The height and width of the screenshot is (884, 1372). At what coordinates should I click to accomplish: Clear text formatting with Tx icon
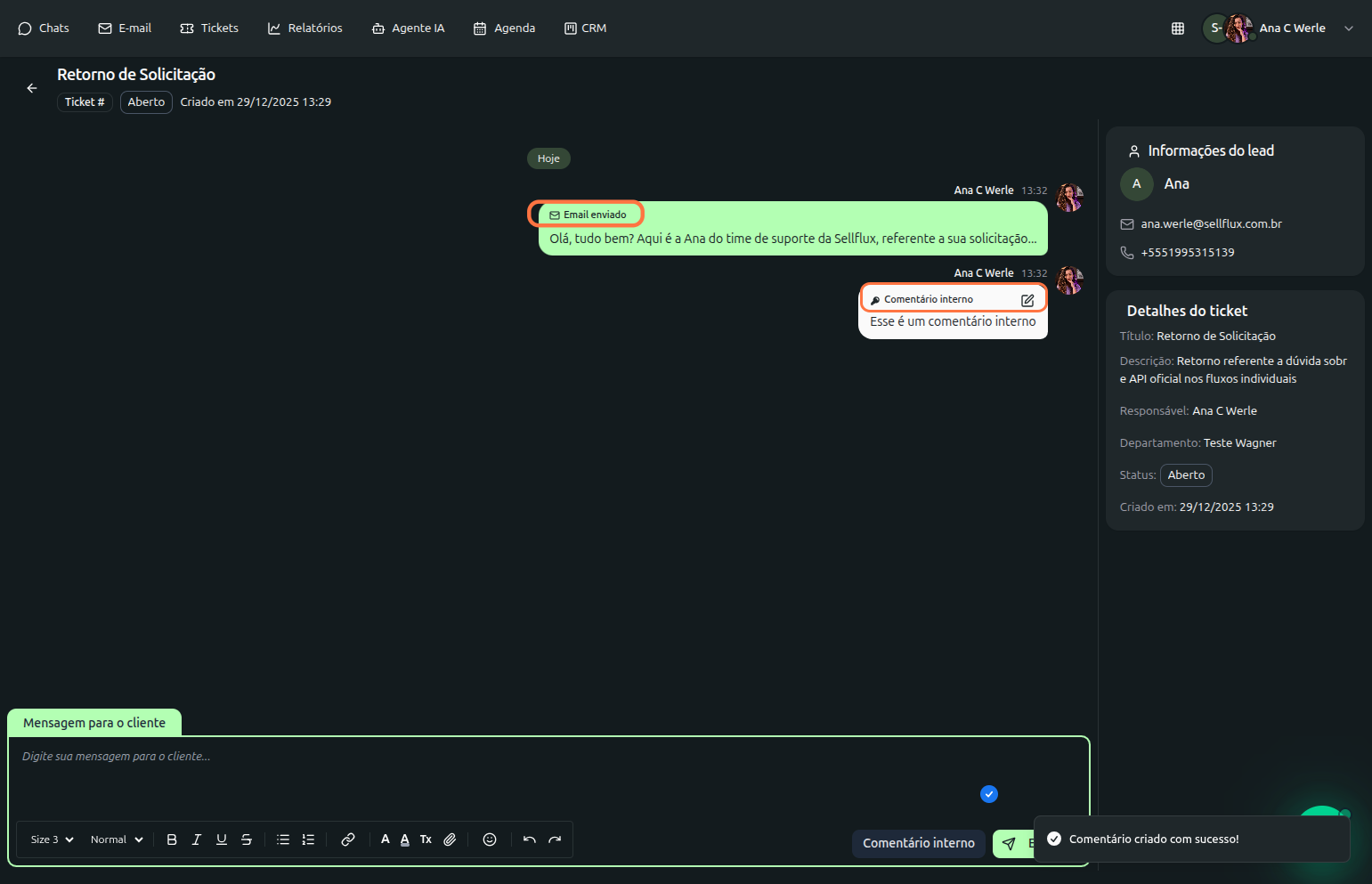(x=426, y=839)
